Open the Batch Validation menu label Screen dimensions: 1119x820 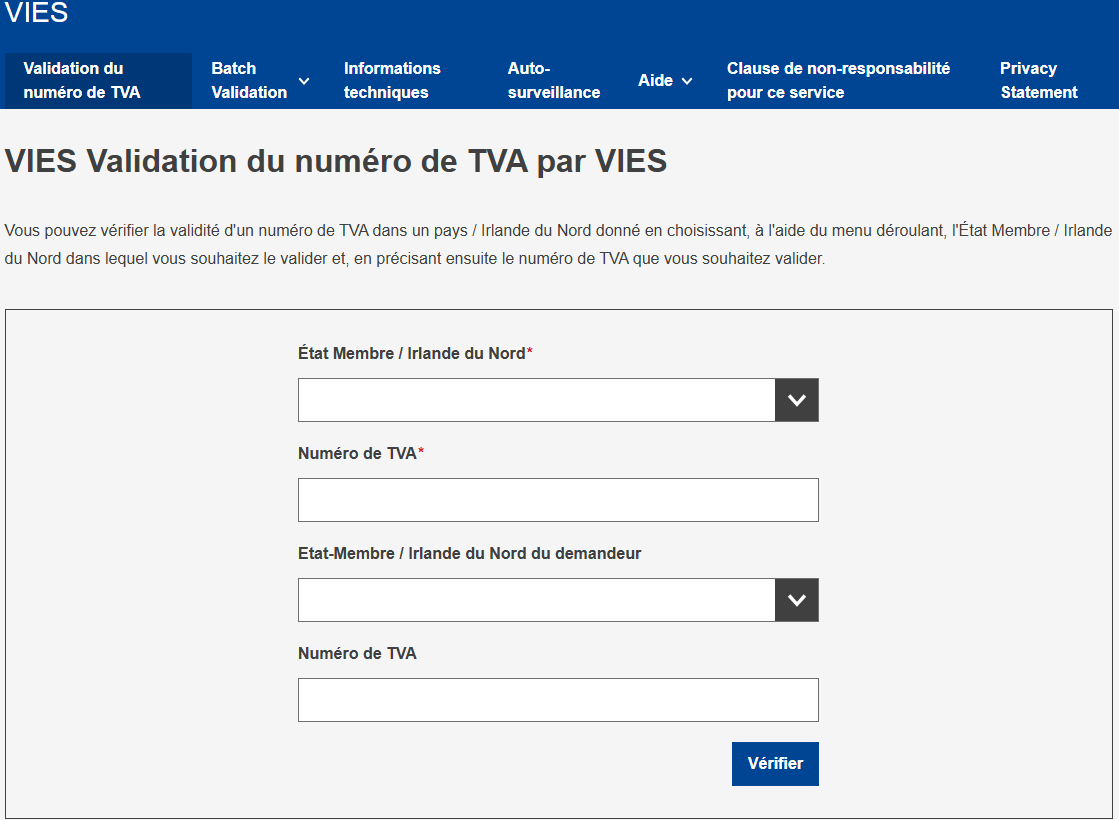(x=249, y=81)
